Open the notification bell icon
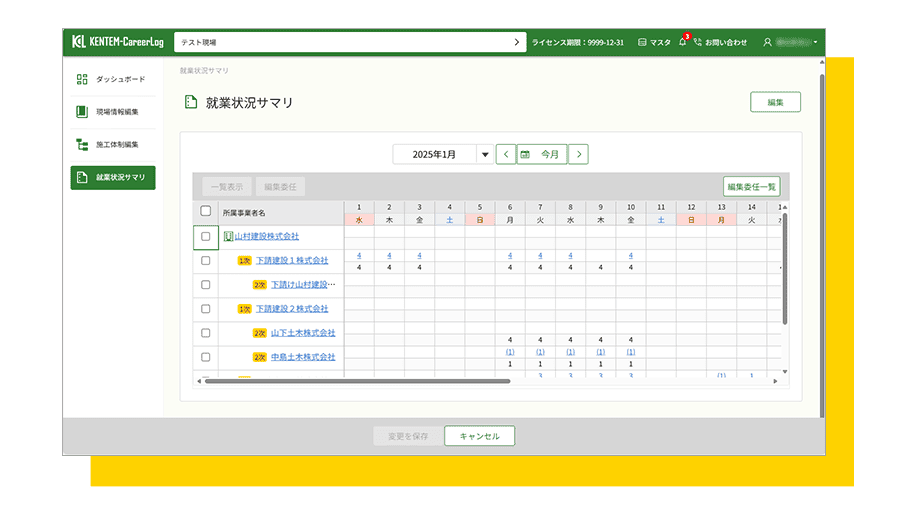The height and width of the screenshot is (515, 916). tap(682, 43)
